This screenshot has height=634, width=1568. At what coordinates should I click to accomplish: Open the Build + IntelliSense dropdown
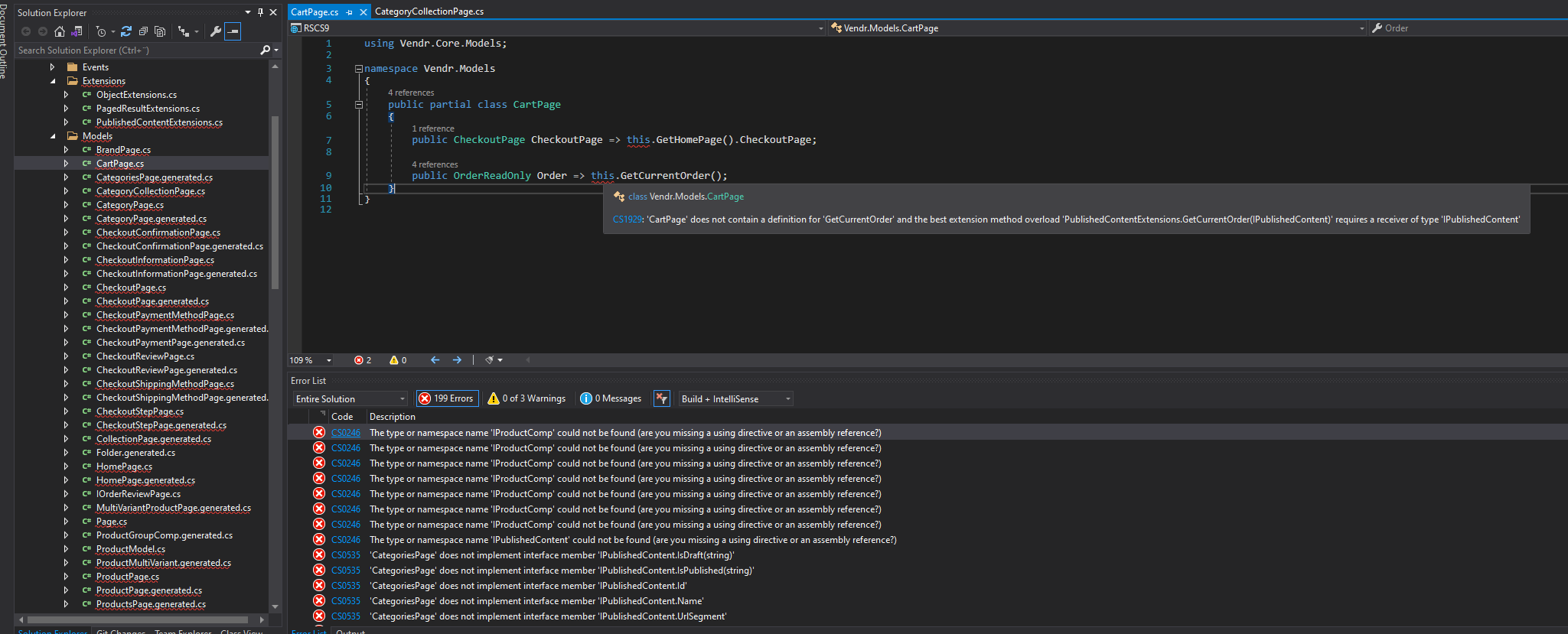(735, 398)
